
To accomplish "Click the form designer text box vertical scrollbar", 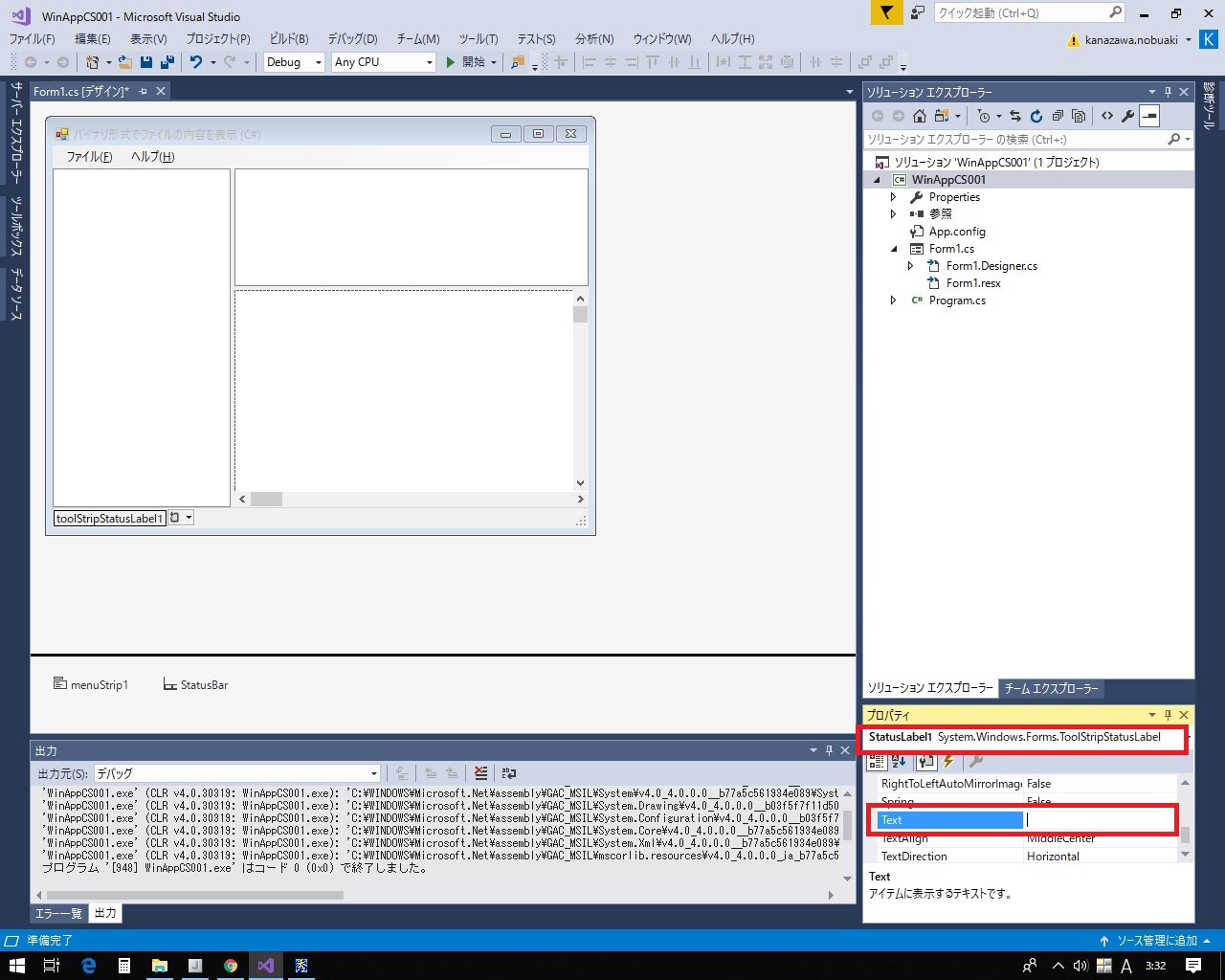I will click(x=580, y=390).
